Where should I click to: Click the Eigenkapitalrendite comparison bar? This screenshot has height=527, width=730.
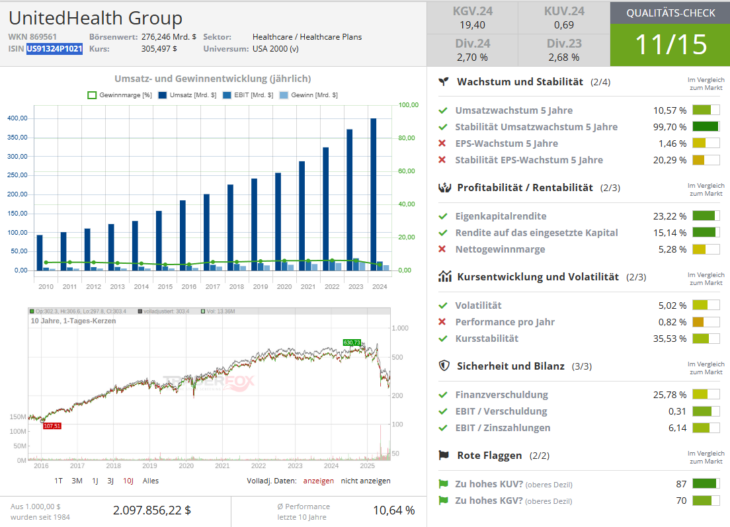coord(706,216)
